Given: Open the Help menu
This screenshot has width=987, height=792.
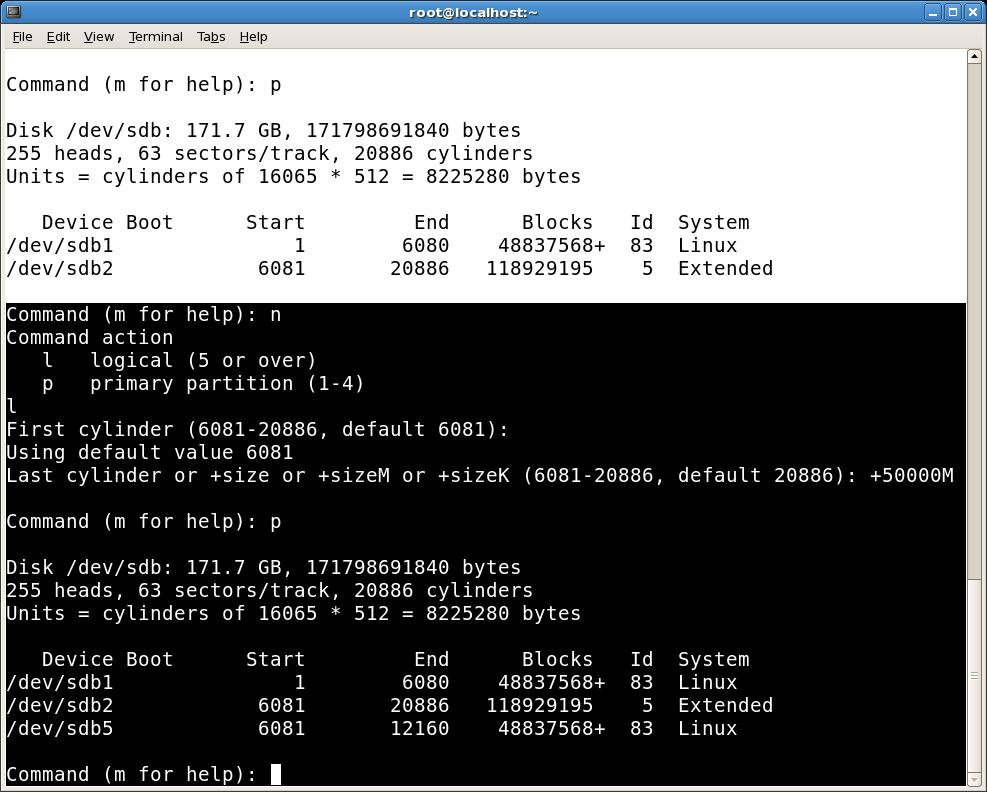Looking at the screenshot, I should tap(253, 36).
